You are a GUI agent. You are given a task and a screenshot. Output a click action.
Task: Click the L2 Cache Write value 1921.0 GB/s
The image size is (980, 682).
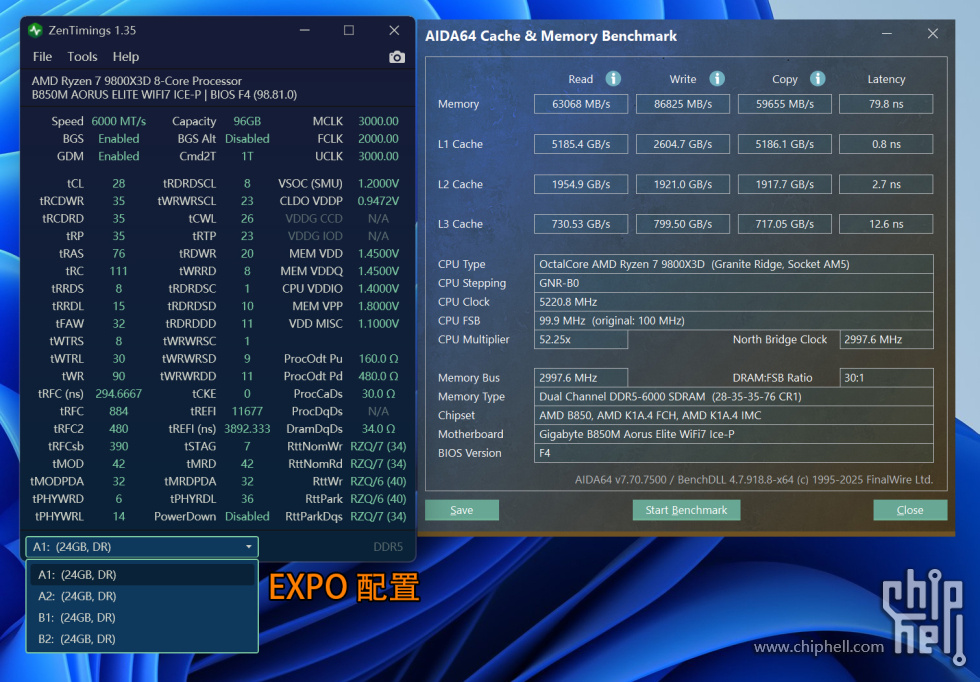pyautogui.click(x=683, y=184)
